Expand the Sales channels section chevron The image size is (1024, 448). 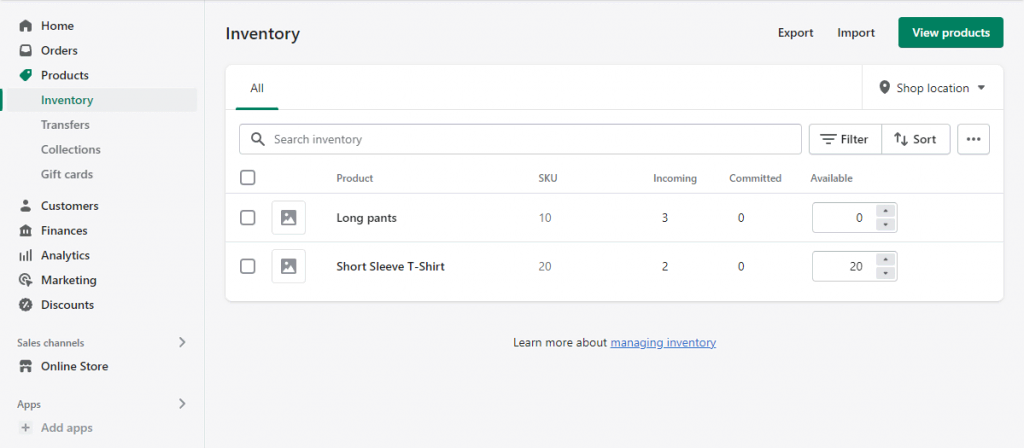(x=182, y=342)
